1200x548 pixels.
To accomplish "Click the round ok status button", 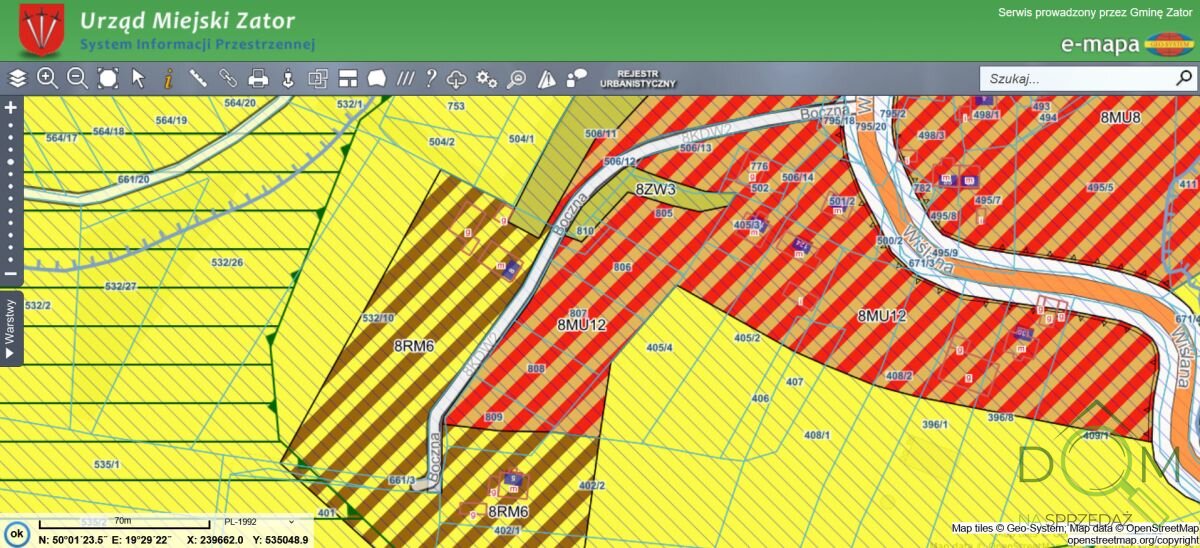I will 17,533.
